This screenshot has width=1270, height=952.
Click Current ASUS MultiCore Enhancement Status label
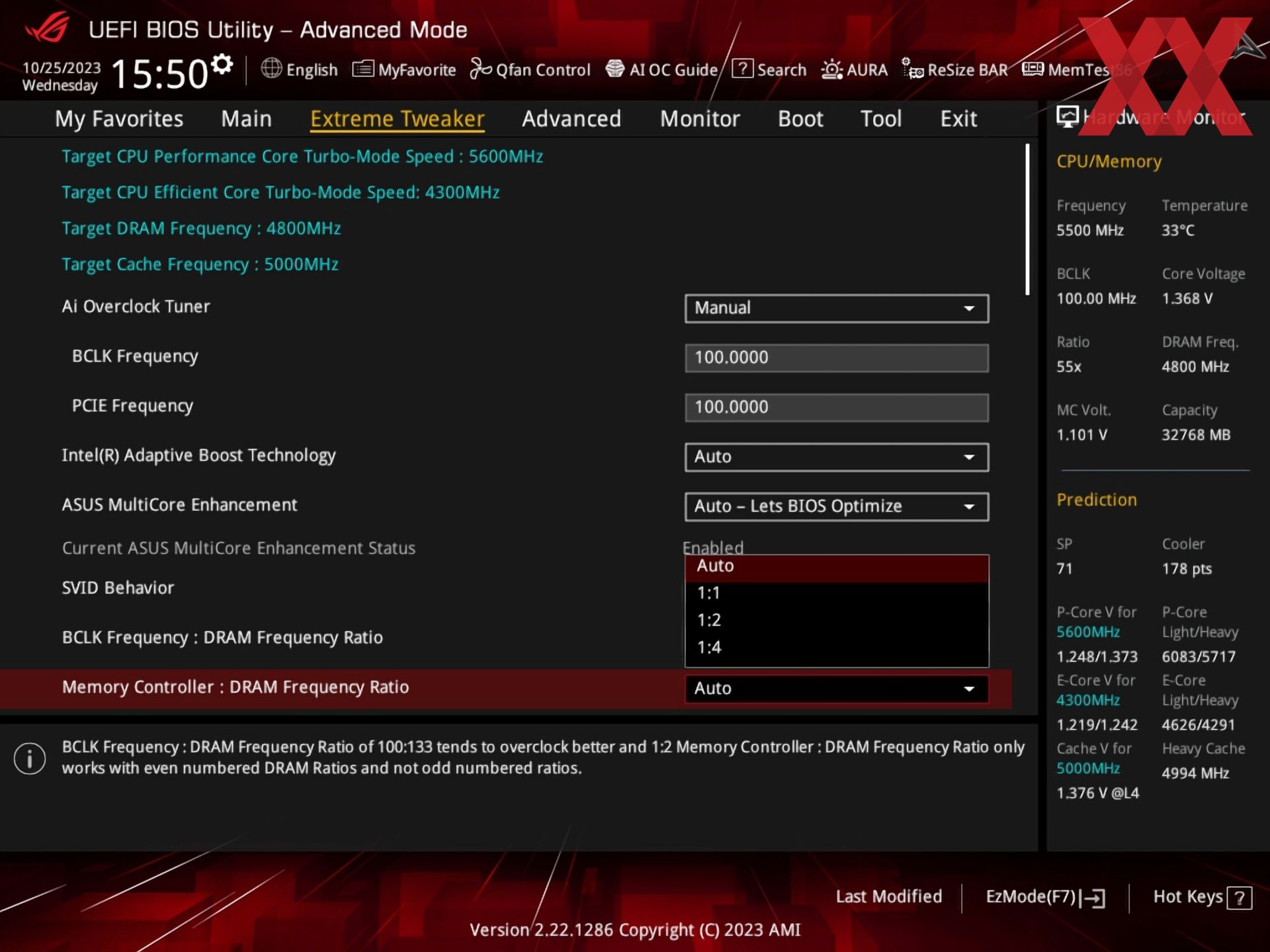coord(239,548)
